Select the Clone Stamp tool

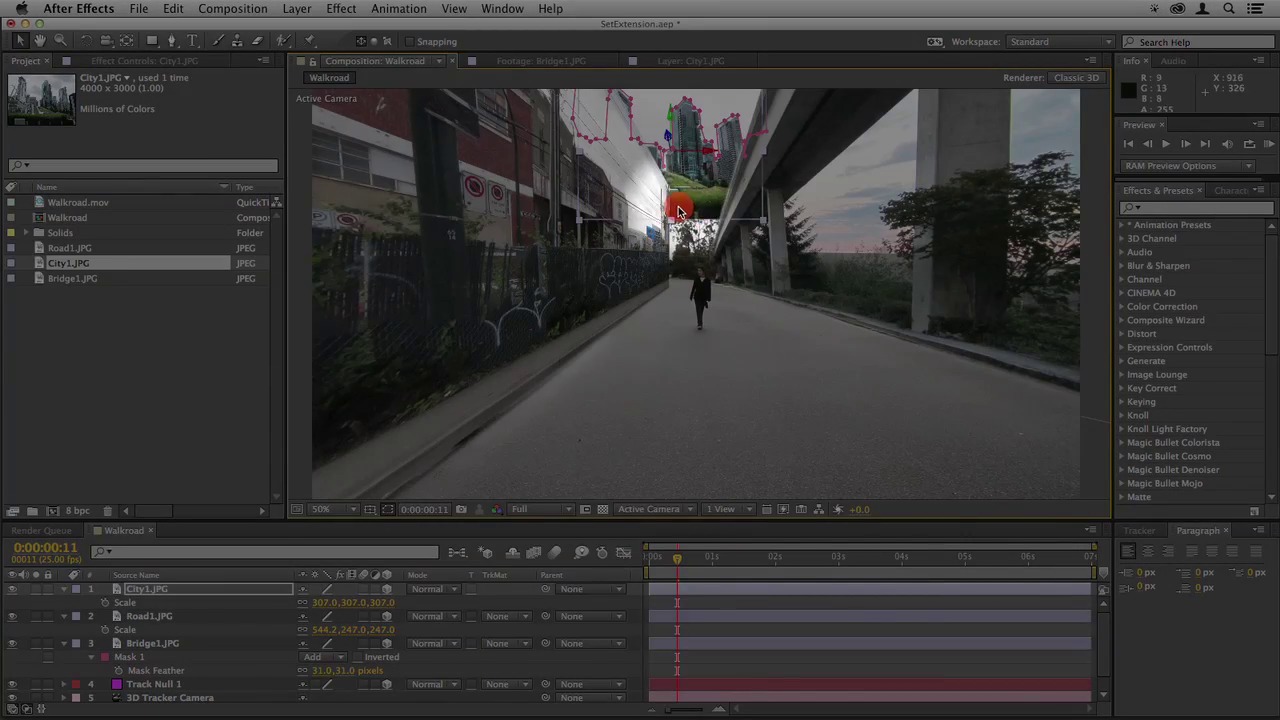(x=237, y=41)
